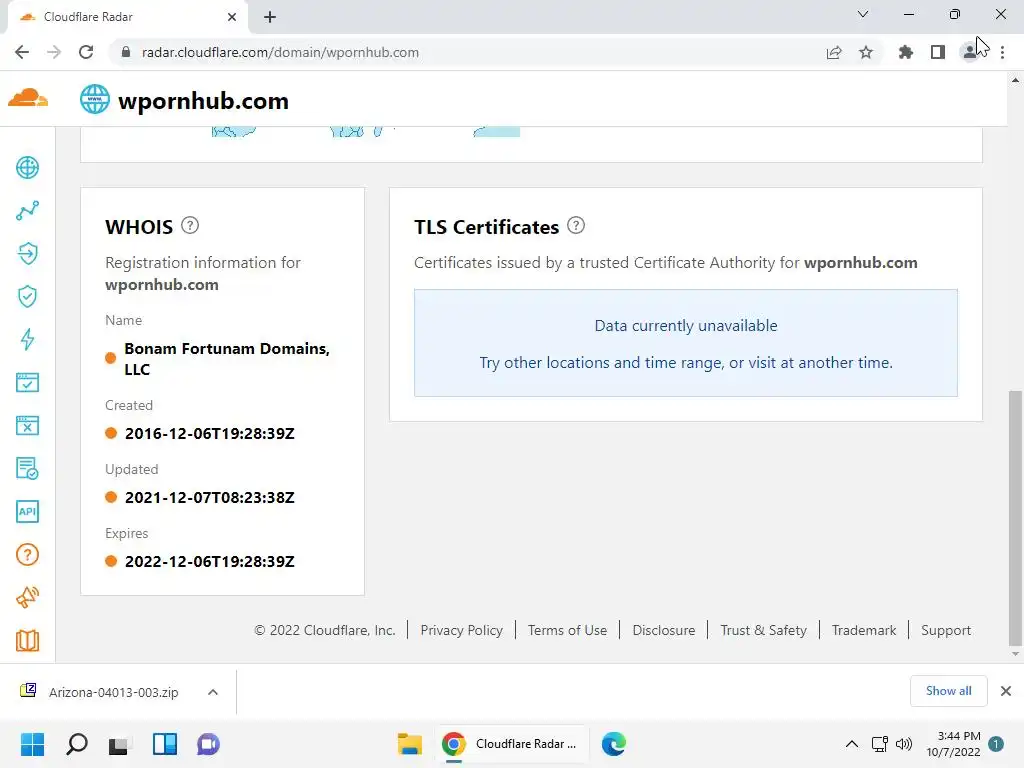Open the volume control in tray
Screen dimensions: 1024x768
click(904, 744)
